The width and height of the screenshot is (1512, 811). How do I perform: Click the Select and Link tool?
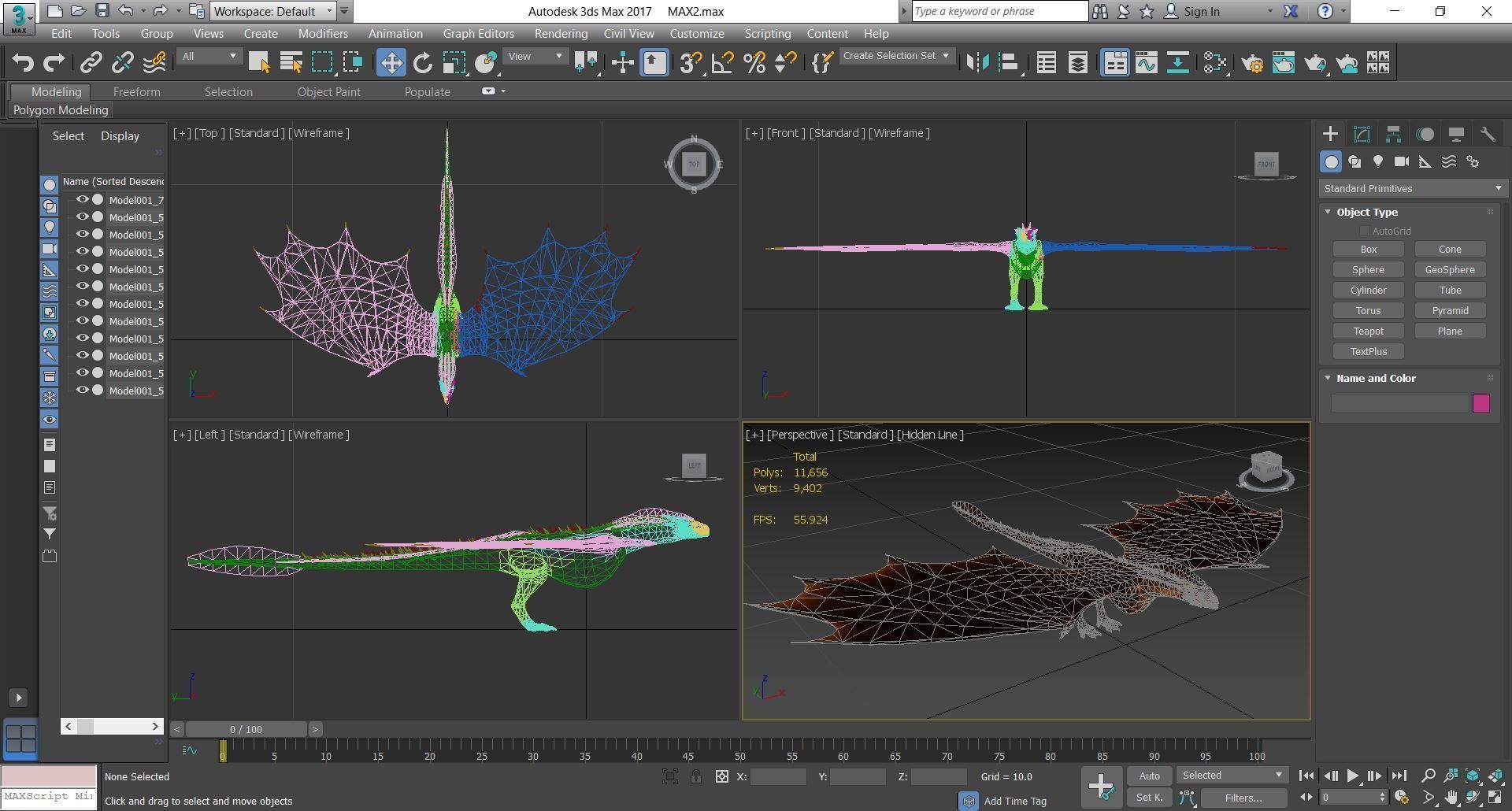click(x=91, y=63)
